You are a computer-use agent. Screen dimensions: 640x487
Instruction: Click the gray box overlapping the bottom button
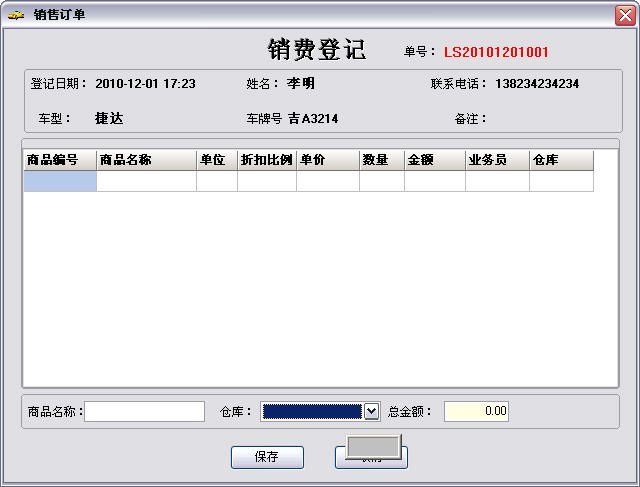(373, 446)
